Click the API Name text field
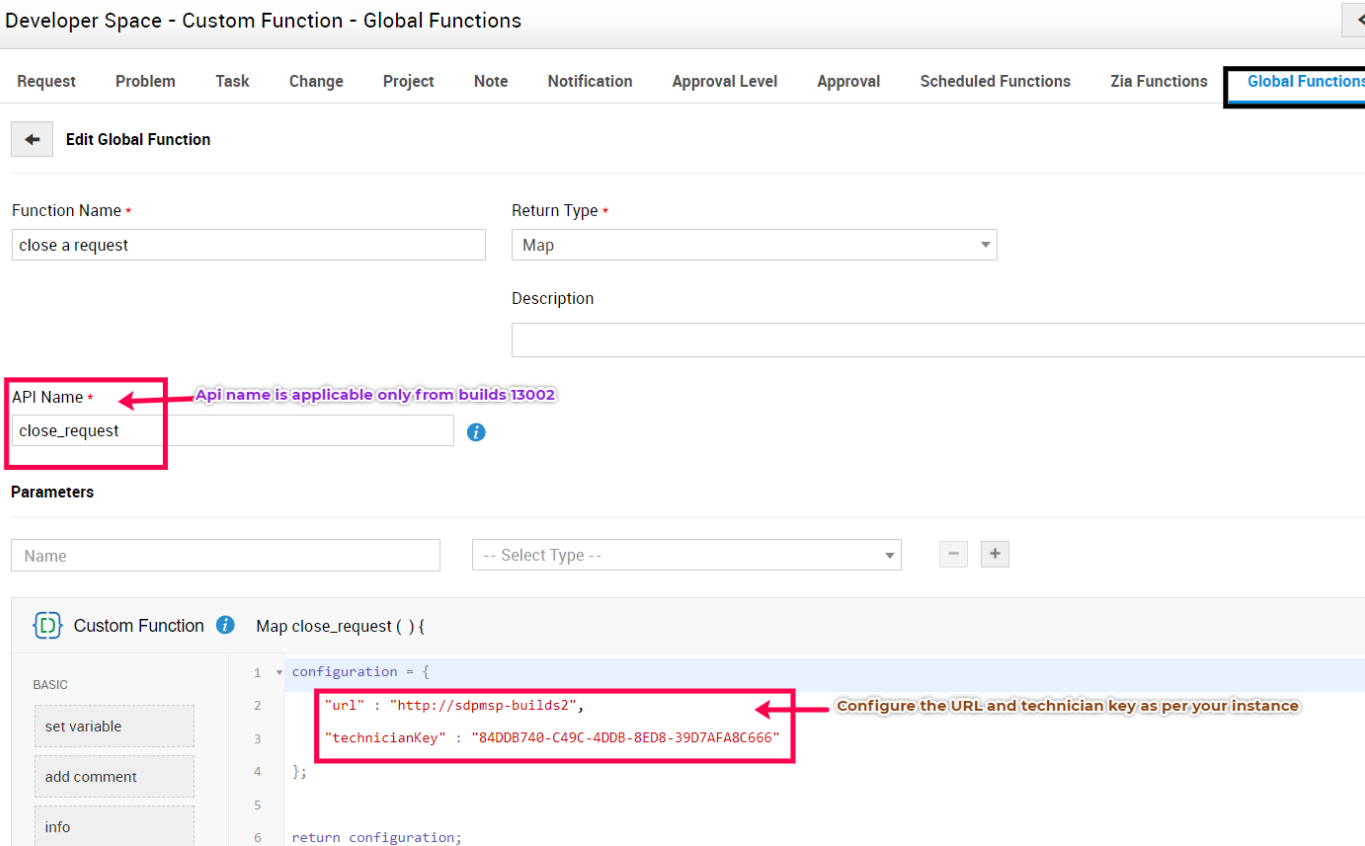This screenshot has height=846, width=1365. coord(232,431)
